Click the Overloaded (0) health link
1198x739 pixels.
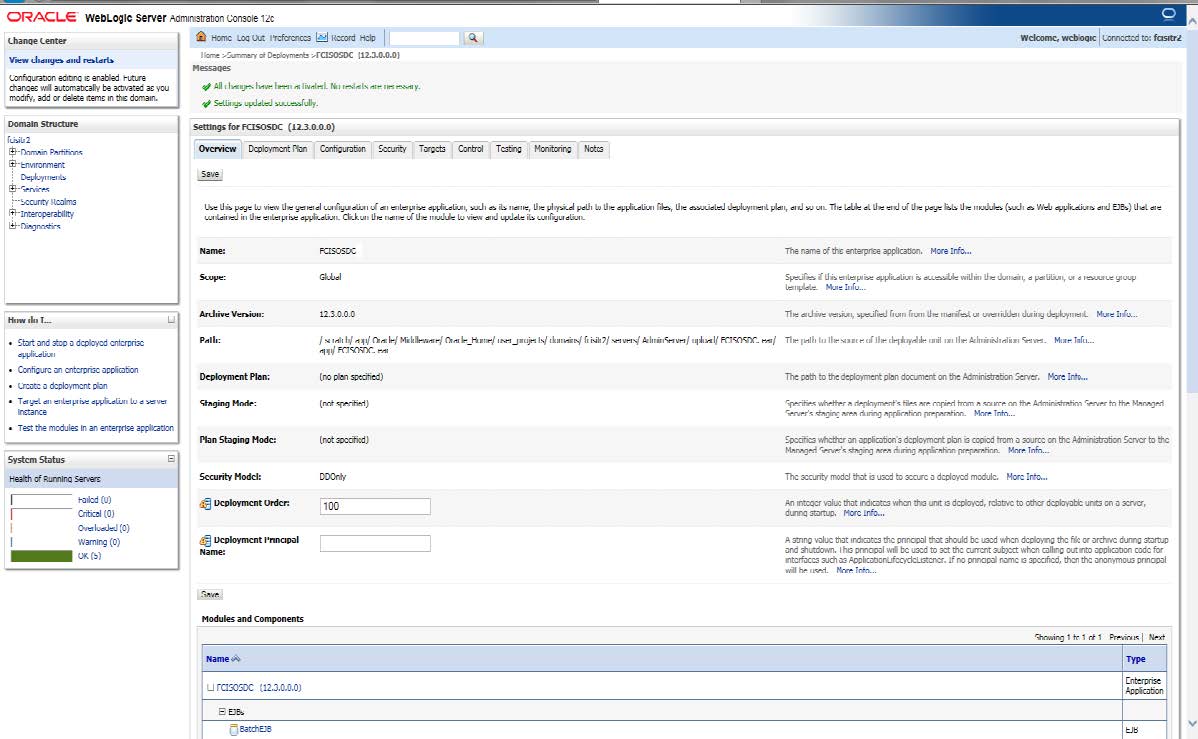pyautogui.click(x=103, y=528)
